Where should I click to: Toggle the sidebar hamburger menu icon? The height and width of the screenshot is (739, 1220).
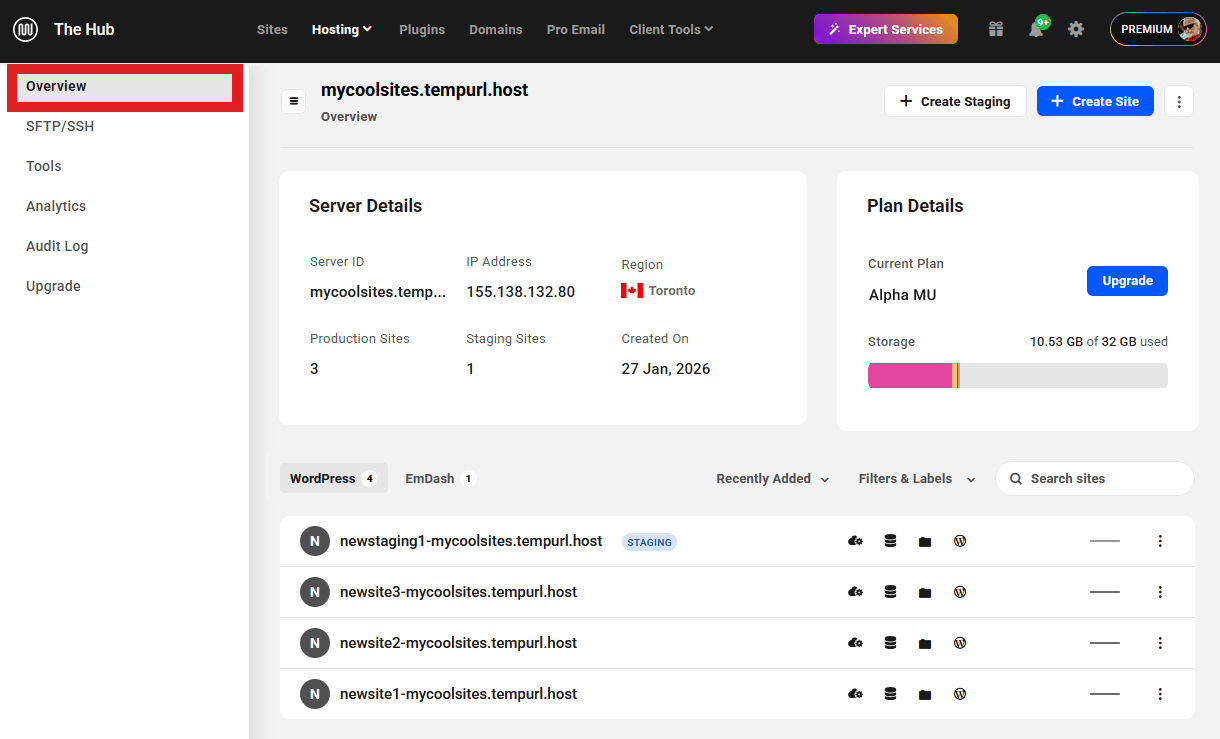[x=294, y=101]
